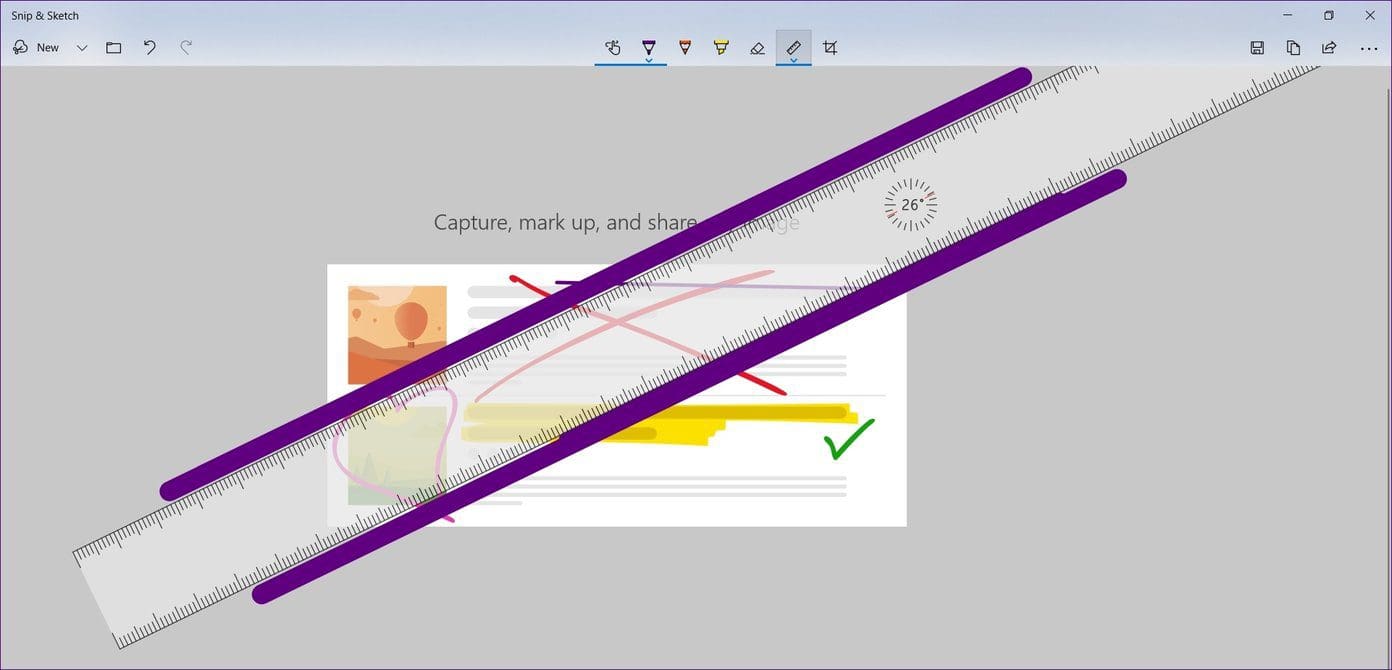The image size is (1392, 670).
Task: Share the snip
Action: point(1329,47)
